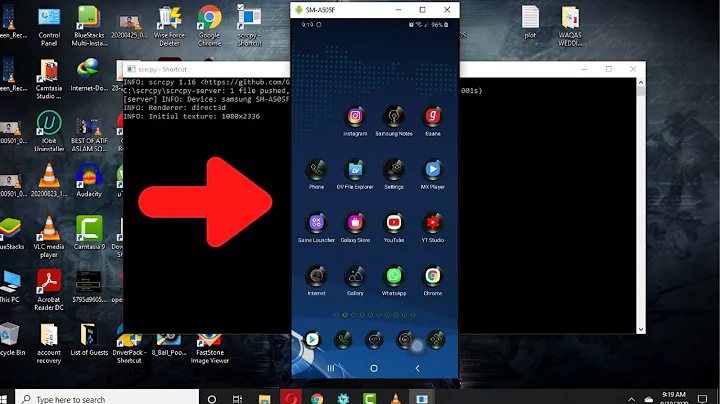Select WAQAS WEDDI... folder on desktop
Image resolution: width=720 pixels, height=404 pixels.
point(570,26)
